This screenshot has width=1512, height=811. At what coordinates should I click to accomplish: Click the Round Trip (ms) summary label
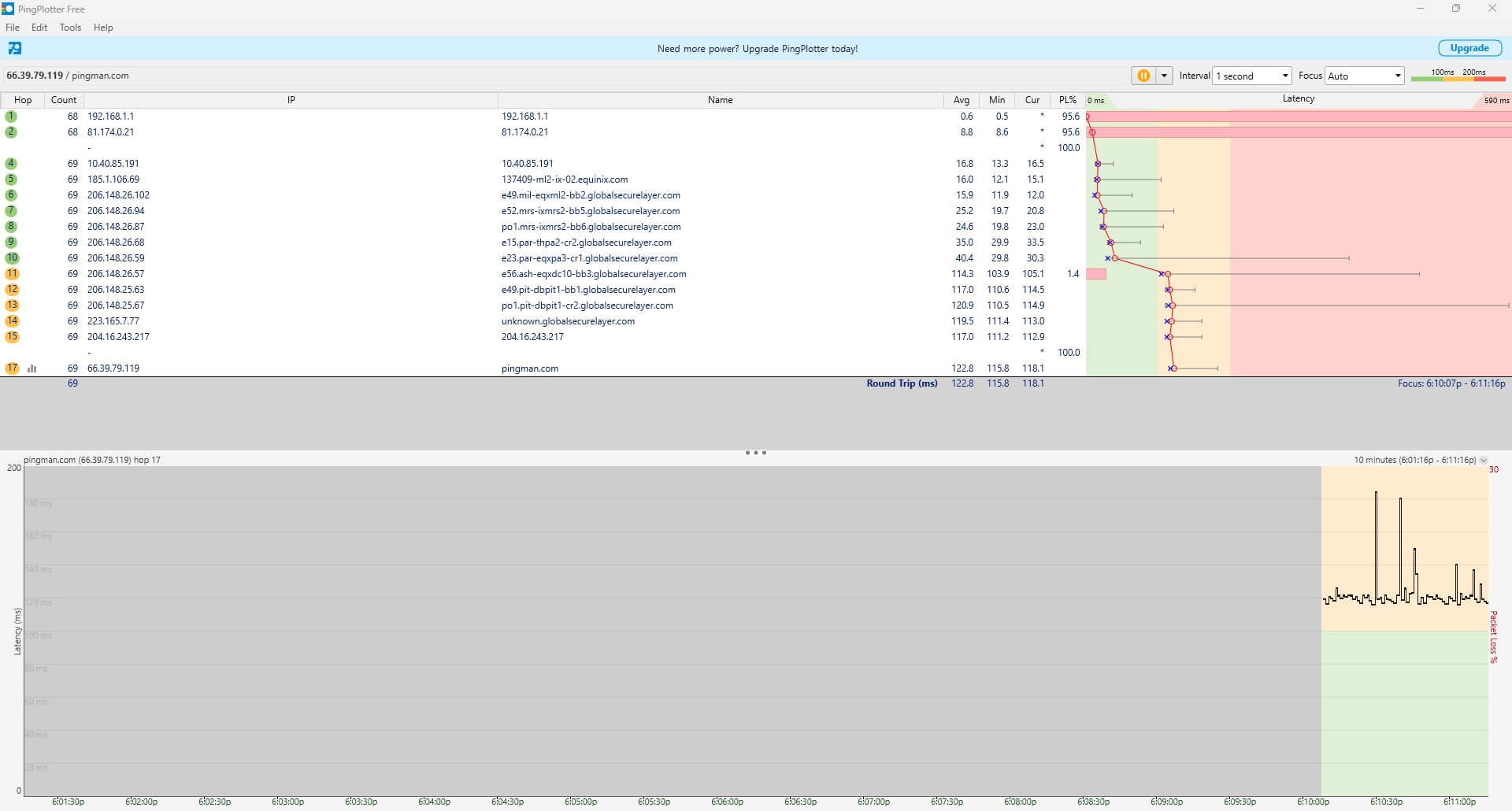click(902, 383)
